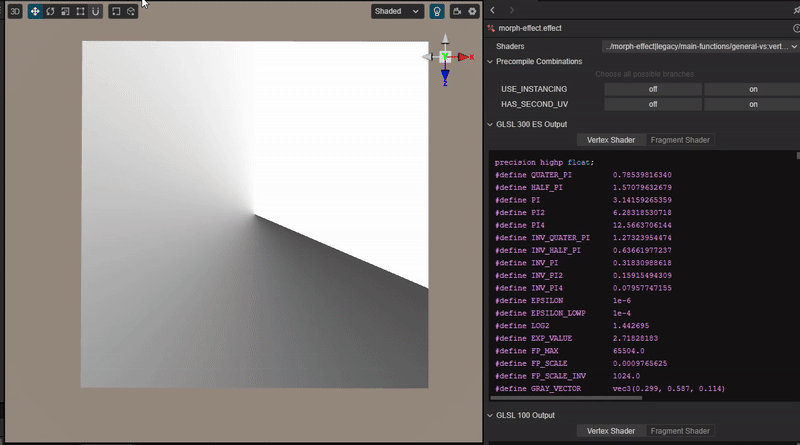Screen dimensions: 800x445
Task: Click the '#define GRAY_VECTOR' code line
Action: [610, 389]
